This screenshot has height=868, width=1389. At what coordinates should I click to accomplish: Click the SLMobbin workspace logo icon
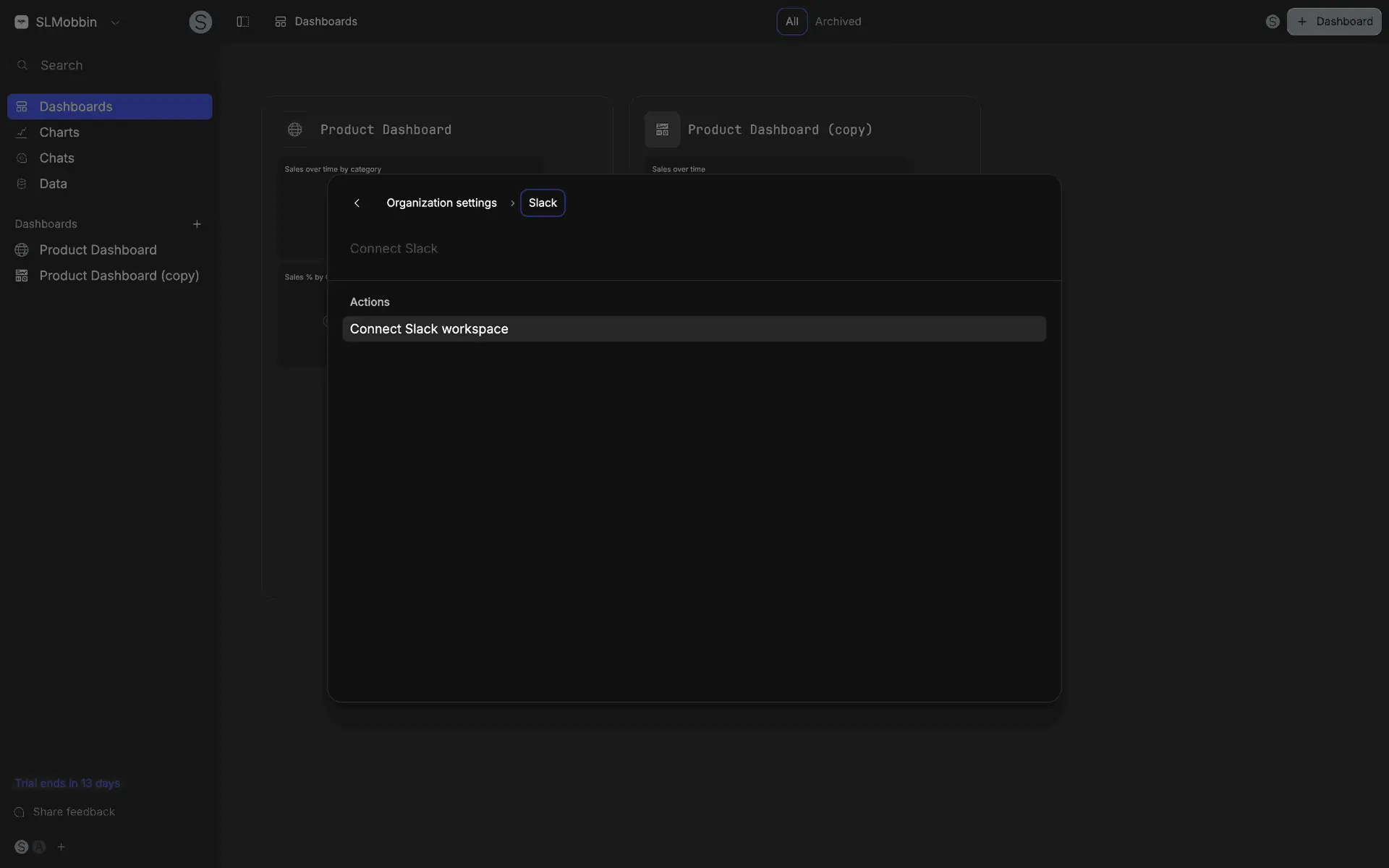22,22
